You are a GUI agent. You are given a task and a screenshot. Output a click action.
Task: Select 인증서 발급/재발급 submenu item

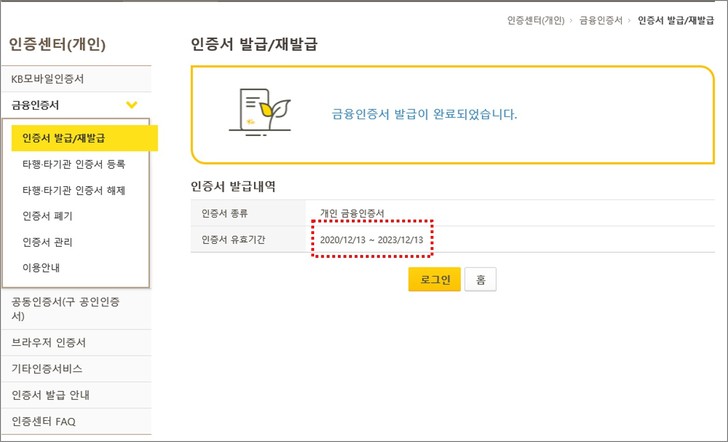click(x=84, y=138)
